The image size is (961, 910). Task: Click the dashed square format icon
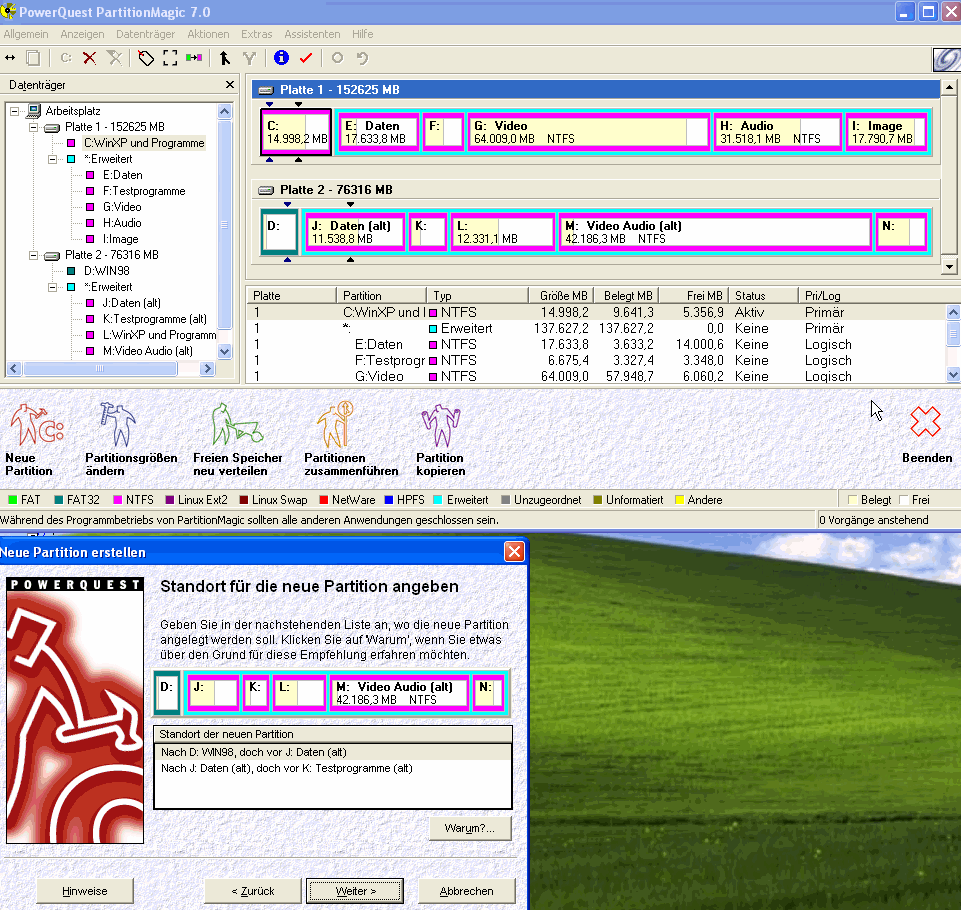tap(170, 58)
